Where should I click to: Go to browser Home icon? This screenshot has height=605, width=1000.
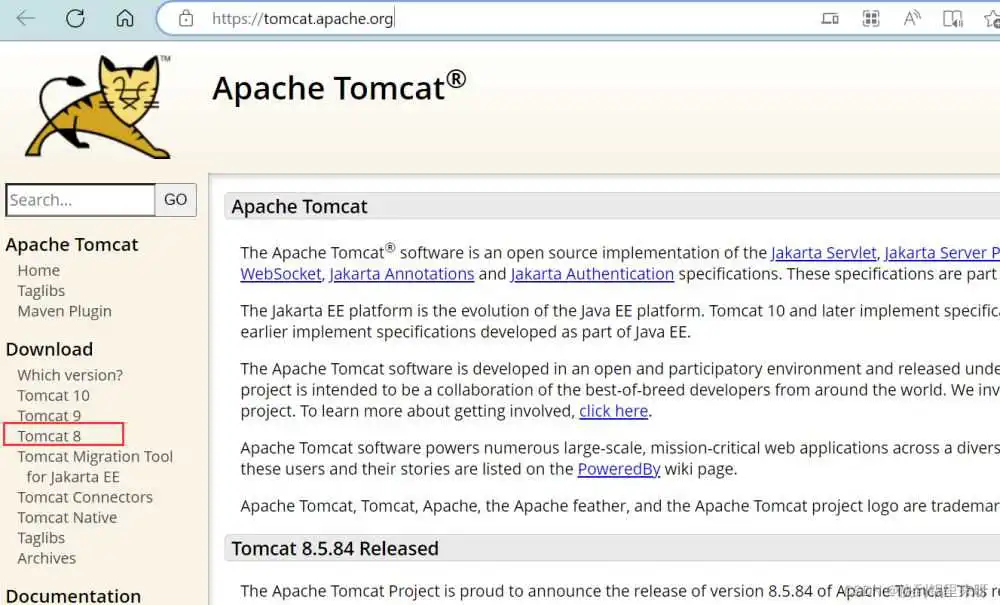tap(125, 18)
